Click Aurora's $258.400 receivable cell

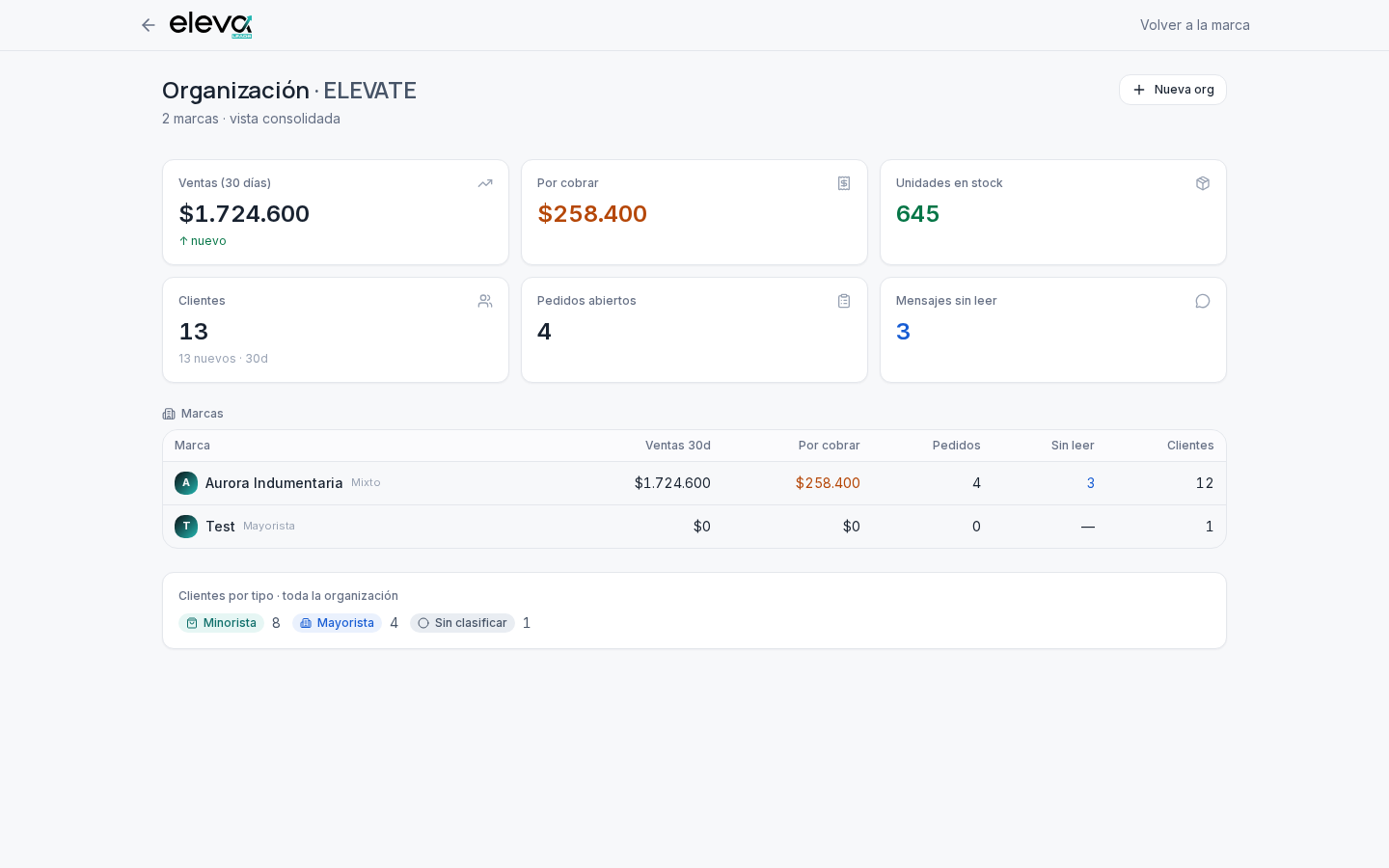828,483
